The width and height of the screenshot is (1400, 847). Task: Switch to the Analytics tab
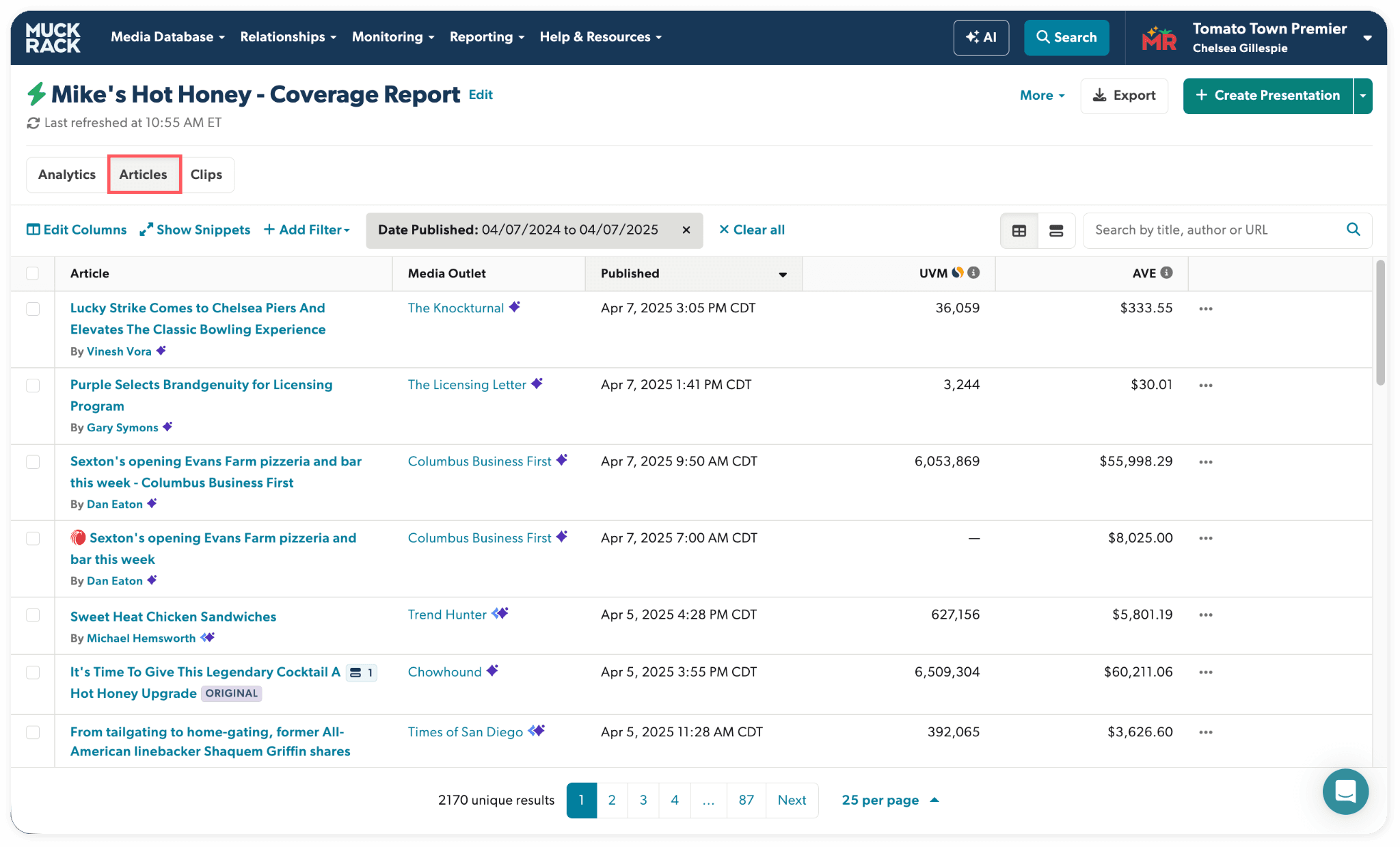tap(67, 175)
